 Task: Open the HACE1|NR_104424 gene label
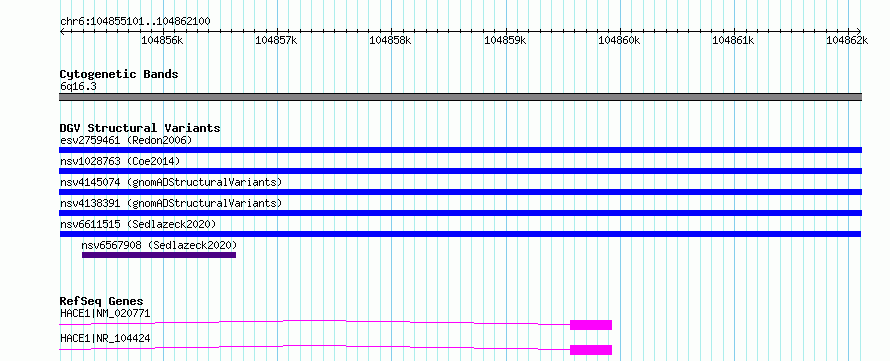tap(105, 339)
